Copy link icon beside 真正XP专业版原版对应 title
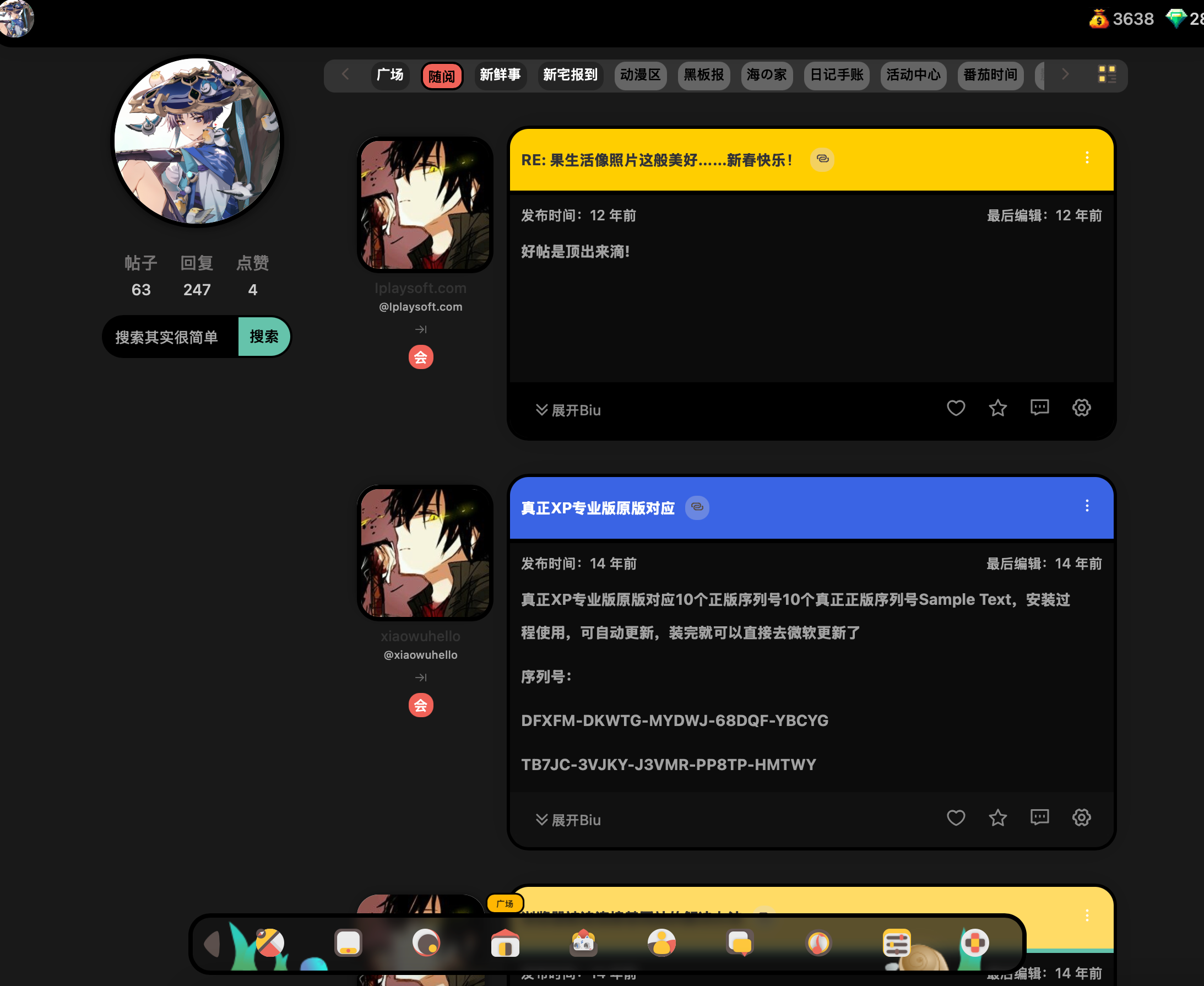 coord(697,507)
